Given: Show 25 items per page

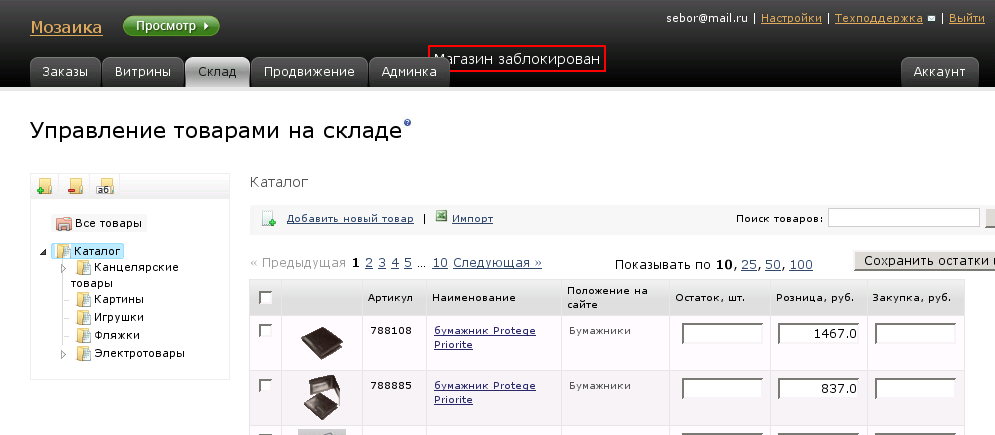Looking at the screenshot, I should (x=749, y=265).
